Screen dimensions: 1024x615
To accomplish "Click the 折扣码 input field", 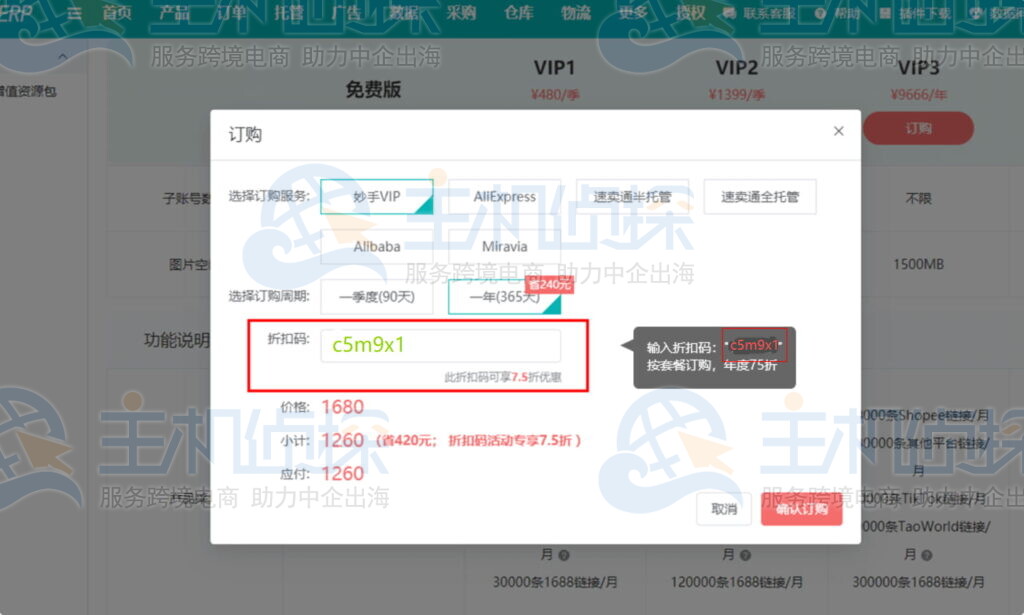I will (x=441, y=345).
